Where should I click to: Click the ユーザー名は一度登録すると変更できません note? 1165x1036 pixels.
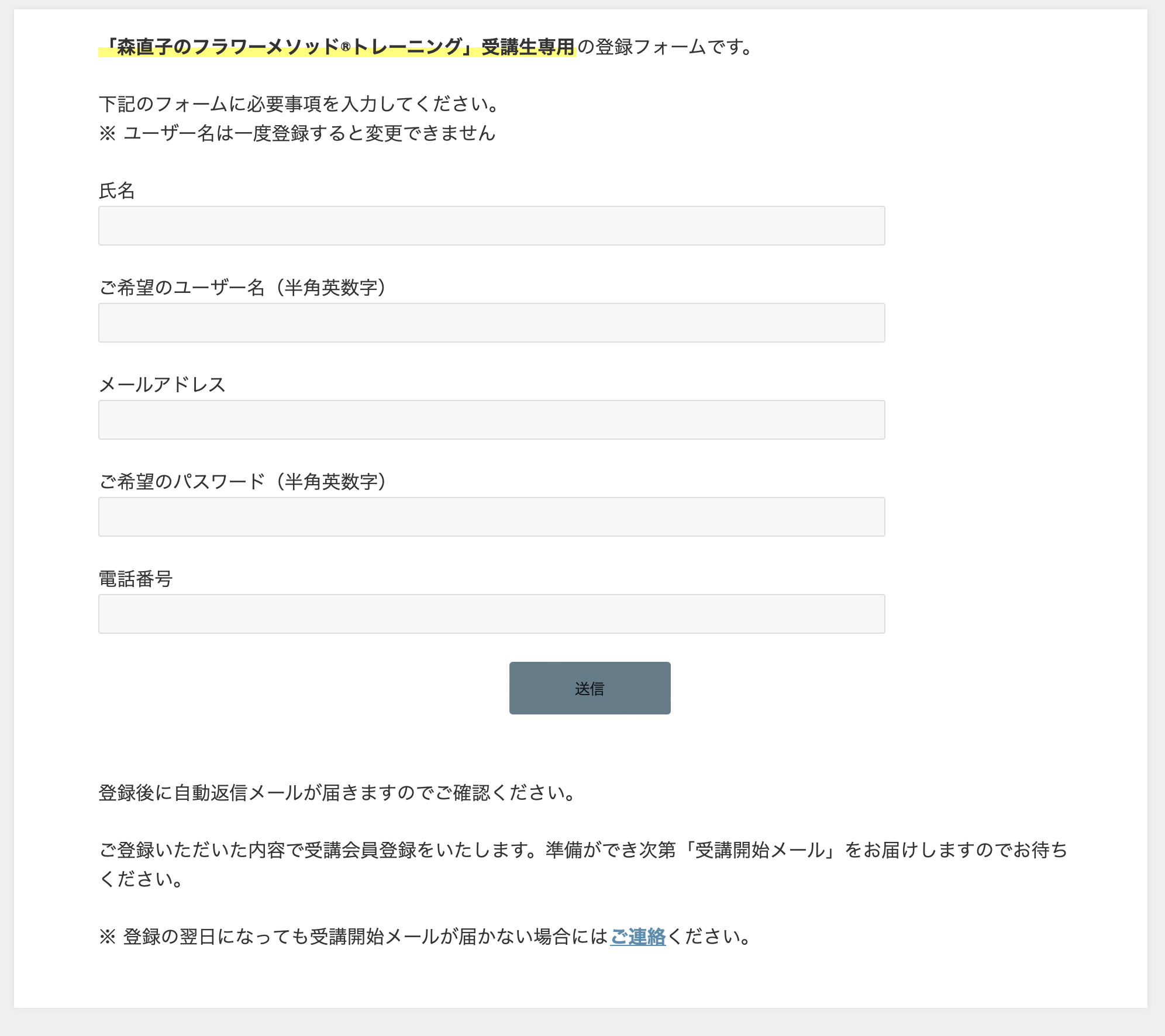pos(298,133)
